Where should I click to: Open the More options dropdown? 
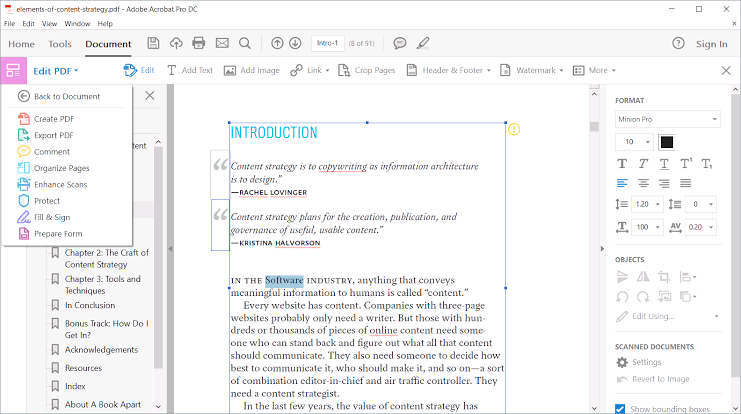595,70
